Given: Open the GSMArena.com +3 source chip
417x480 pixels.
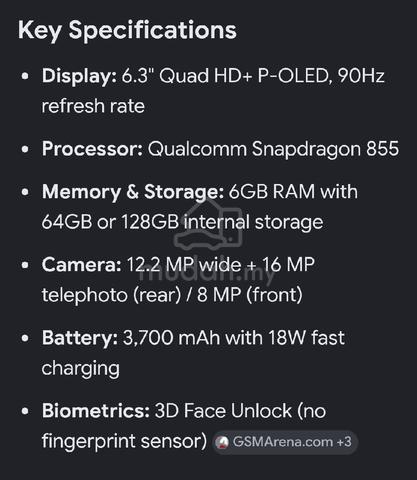Looking at the screenshot, I should [x=285, y=442].
